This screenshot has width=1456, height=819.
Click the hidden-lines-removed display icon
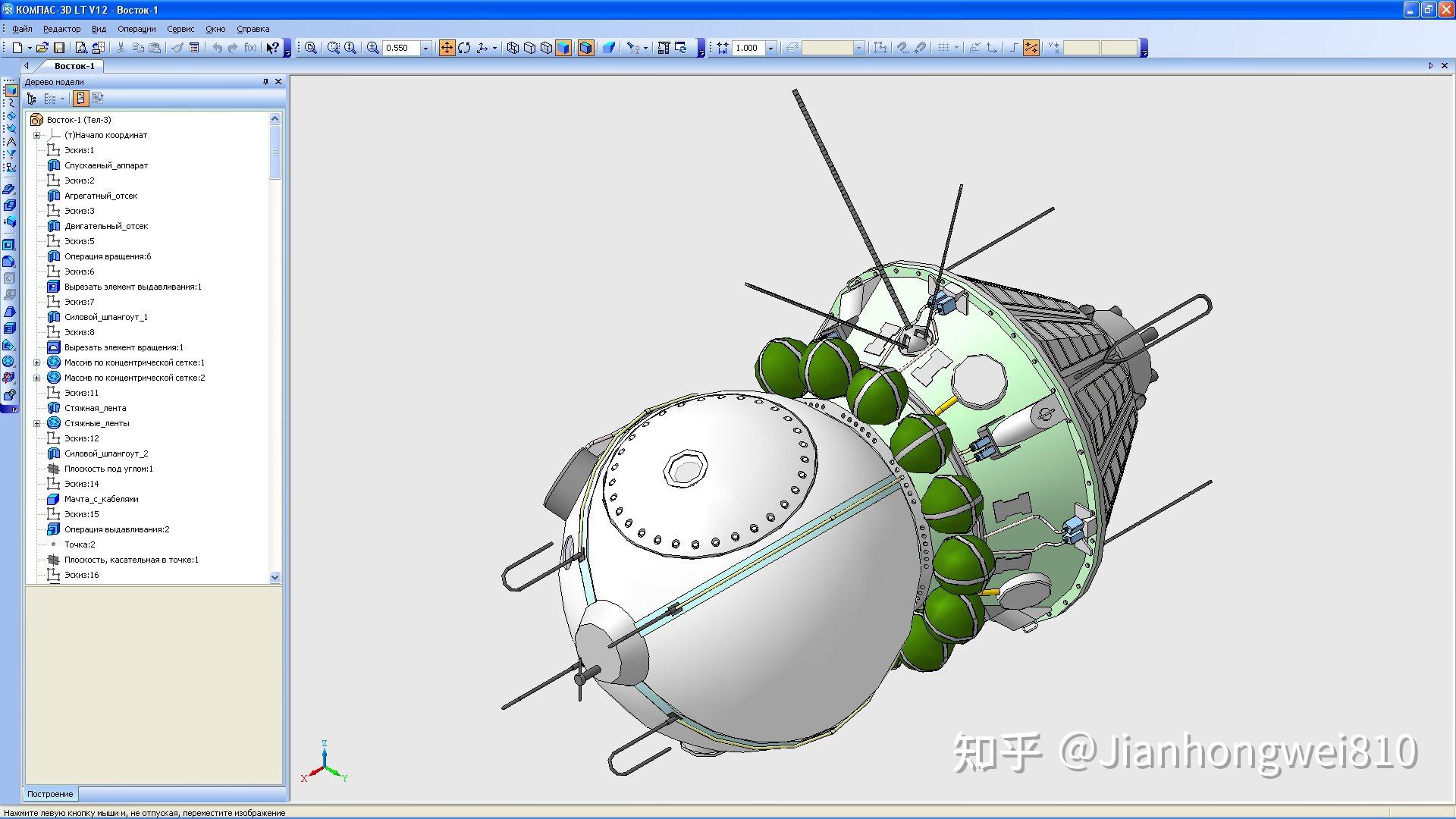(x=531, y=48)
